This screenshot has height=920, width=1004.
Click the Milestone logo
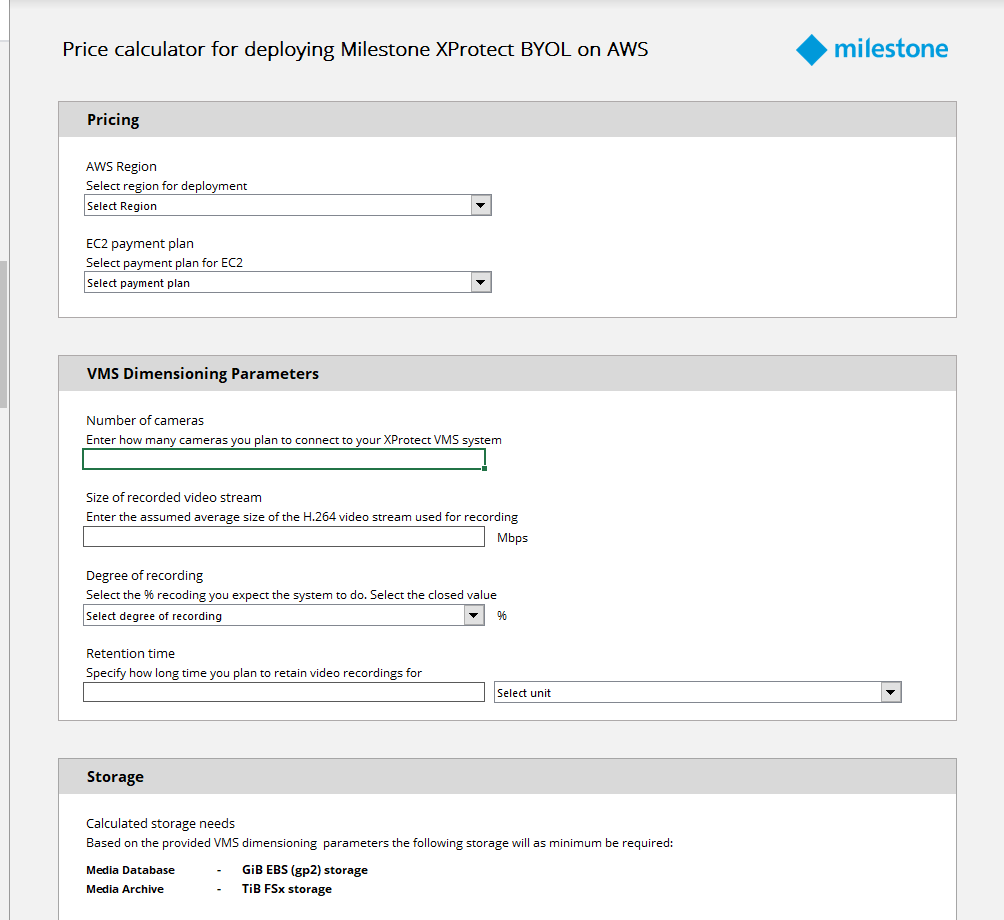coord(872,49)
